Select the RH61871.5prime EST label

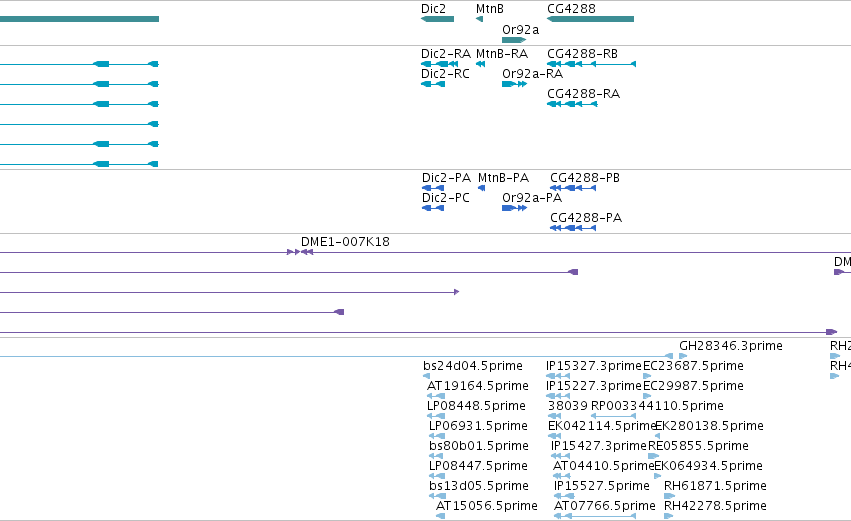coord(715,486)
